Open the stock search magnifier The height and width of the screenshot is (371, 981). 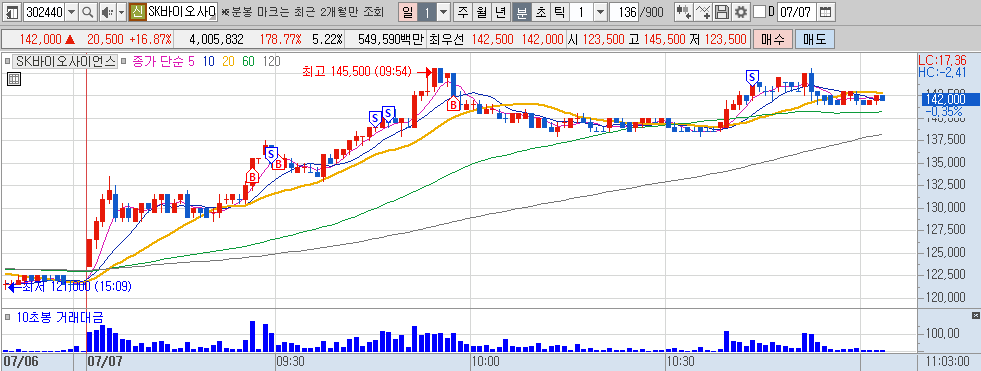88,12
